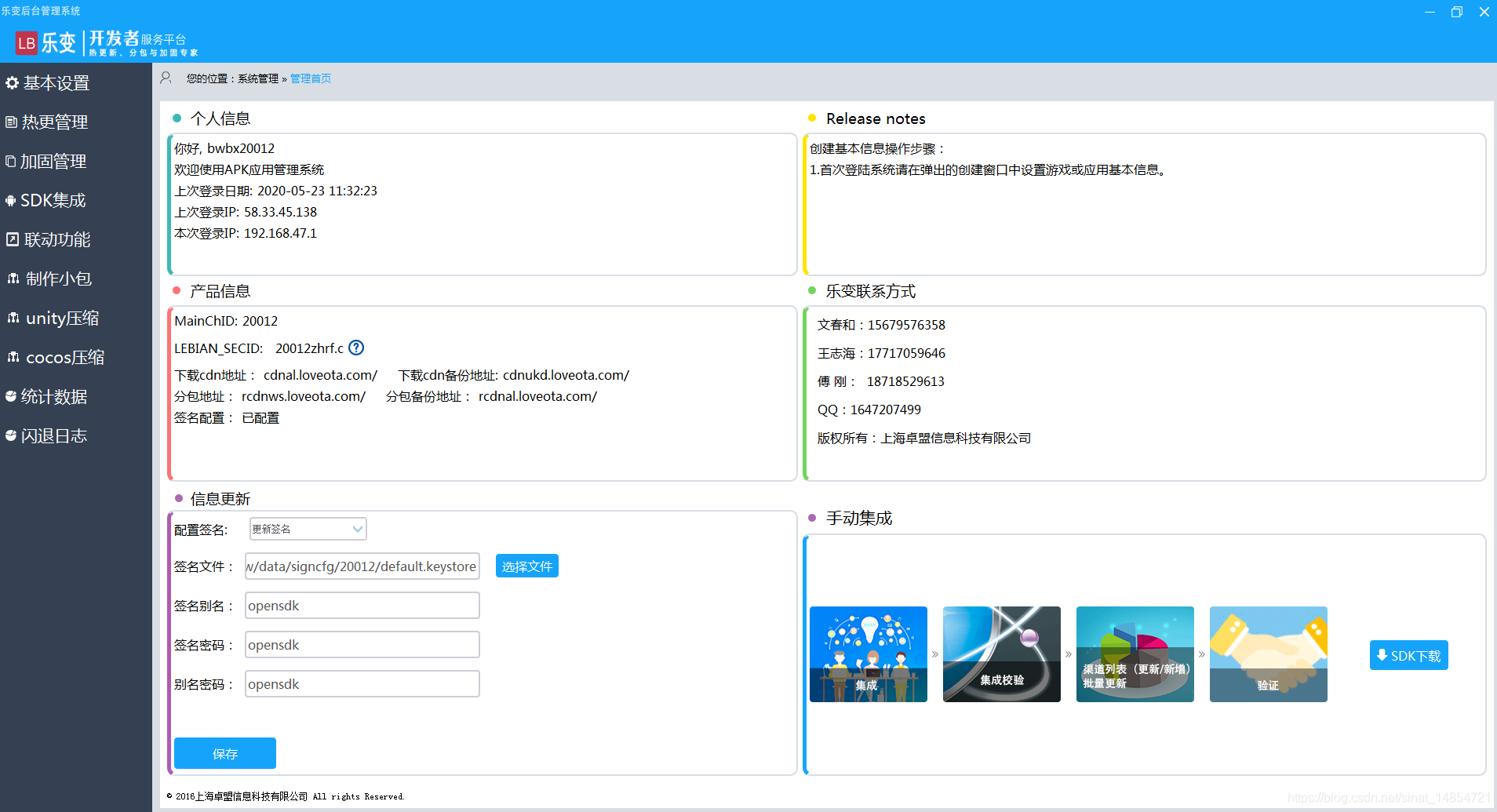1497x812 pixels.
Task: Open the 验证 handshake thumbnail
Action: click(x=1269, y=654)
